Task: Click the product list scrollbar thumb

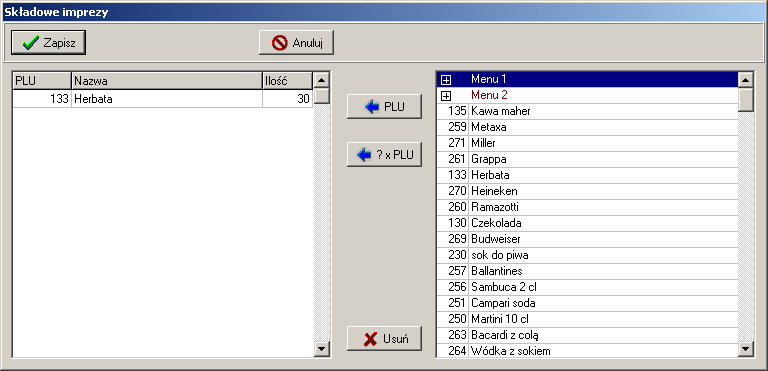Action: coord(746,100)
